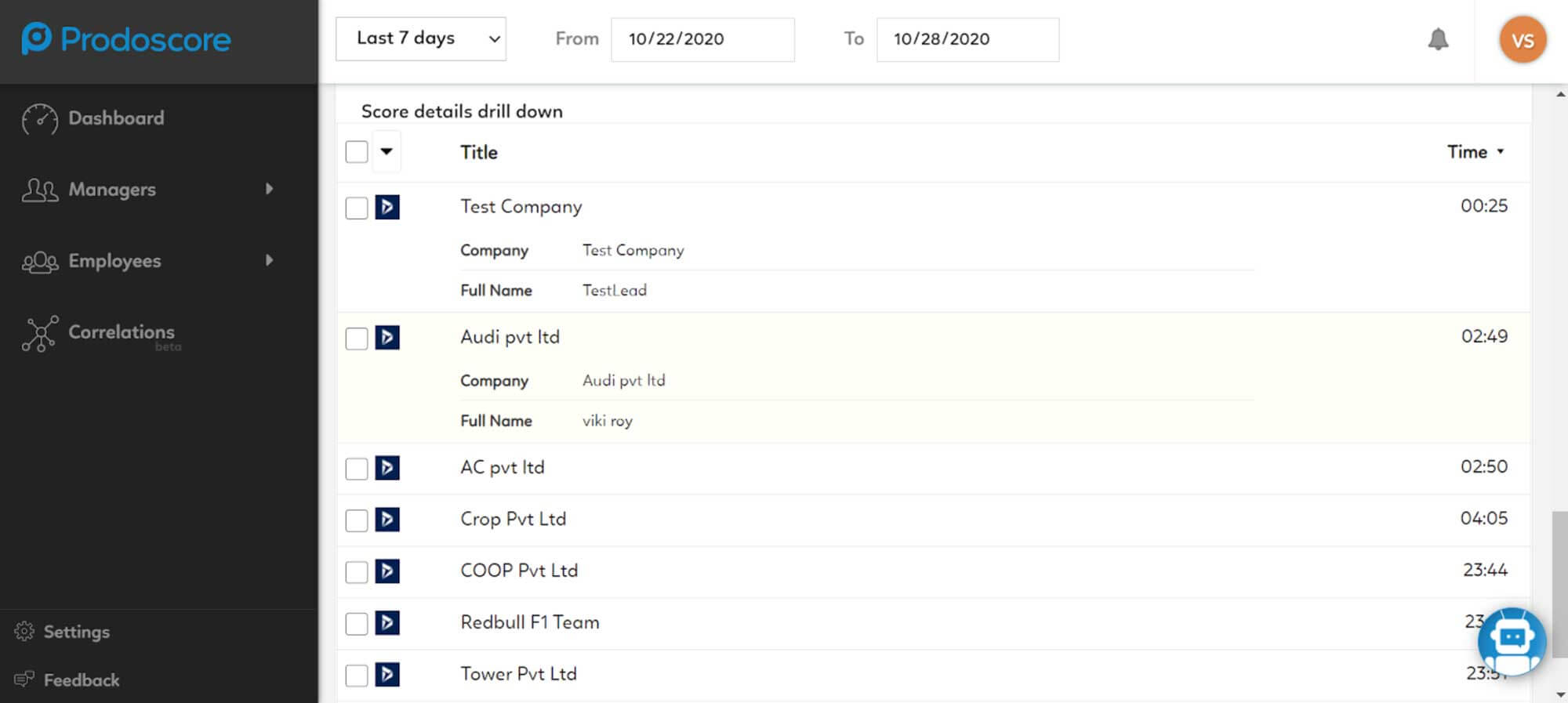
Task: Open the Redbull F1 Team record title
Action: 530,622
